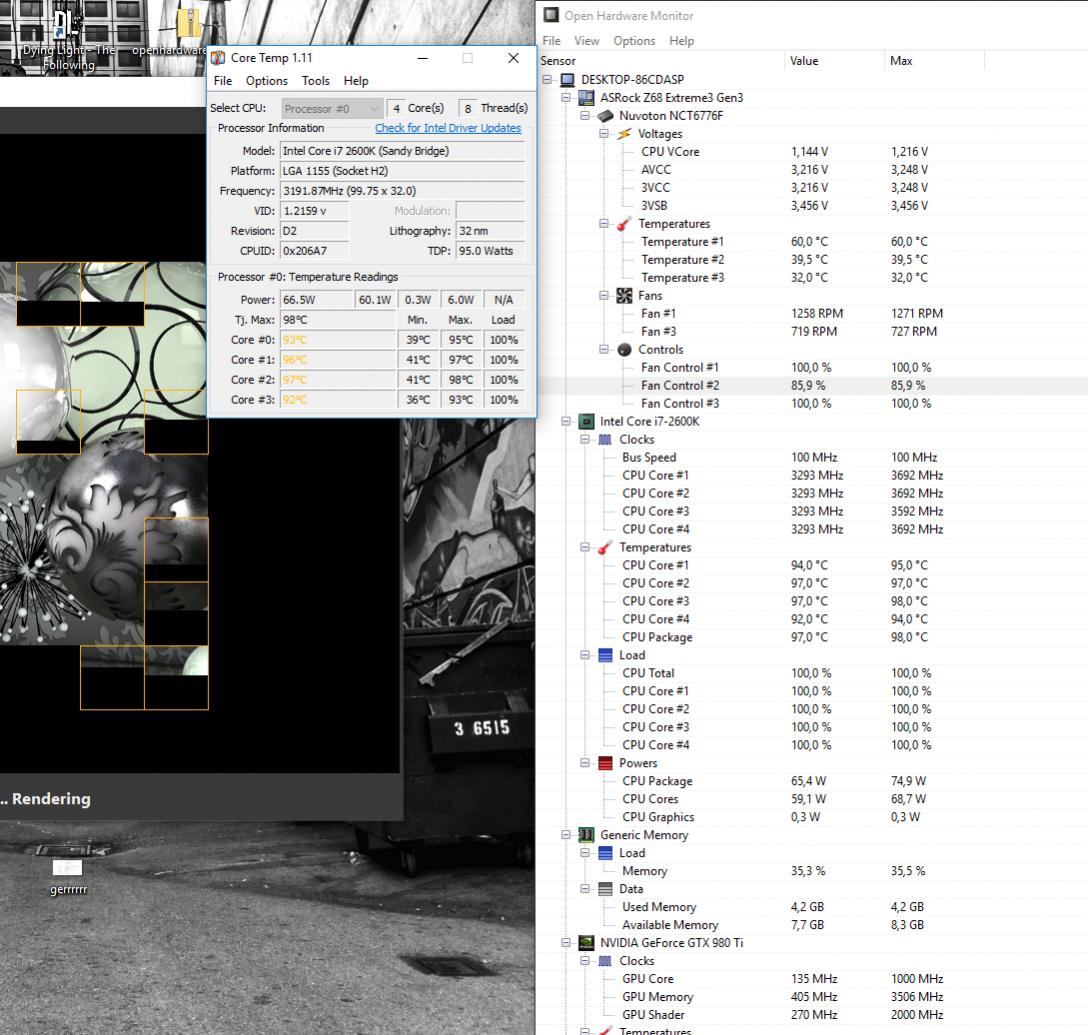Click the ASRock Z68 motherboard icon
The image size is (1088, 1035).
click(587, 98)
